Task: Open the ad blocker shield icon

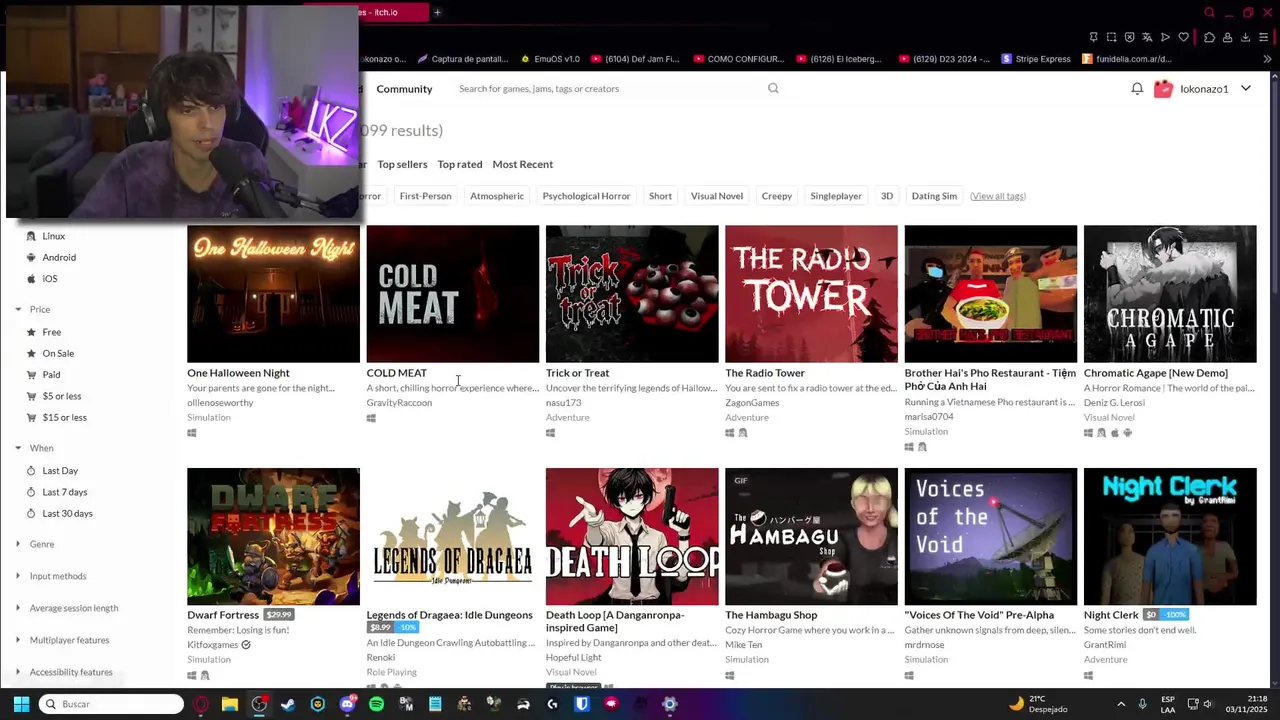Action: point(1129,37)
